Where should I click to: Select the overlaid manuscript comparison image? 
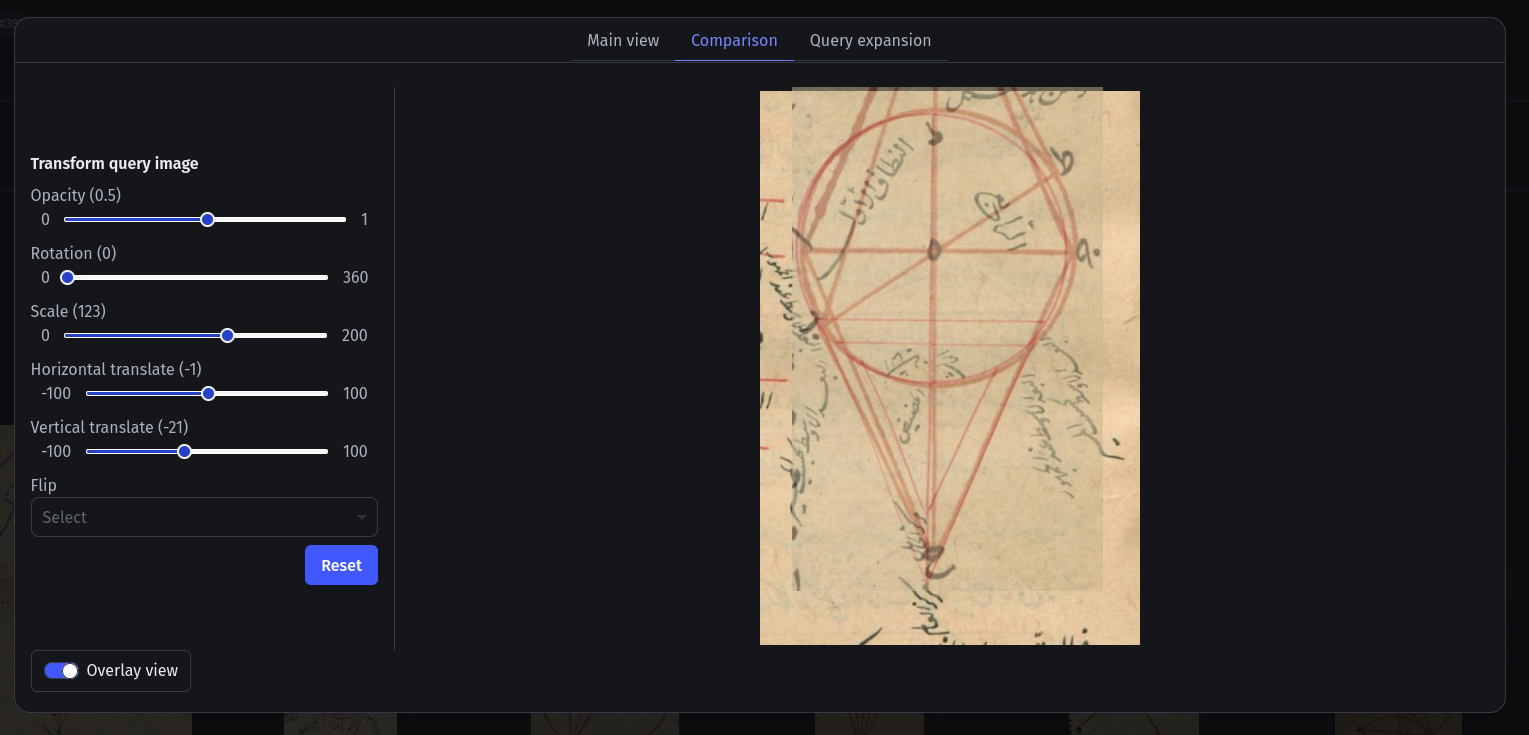[x=949, y=367]
